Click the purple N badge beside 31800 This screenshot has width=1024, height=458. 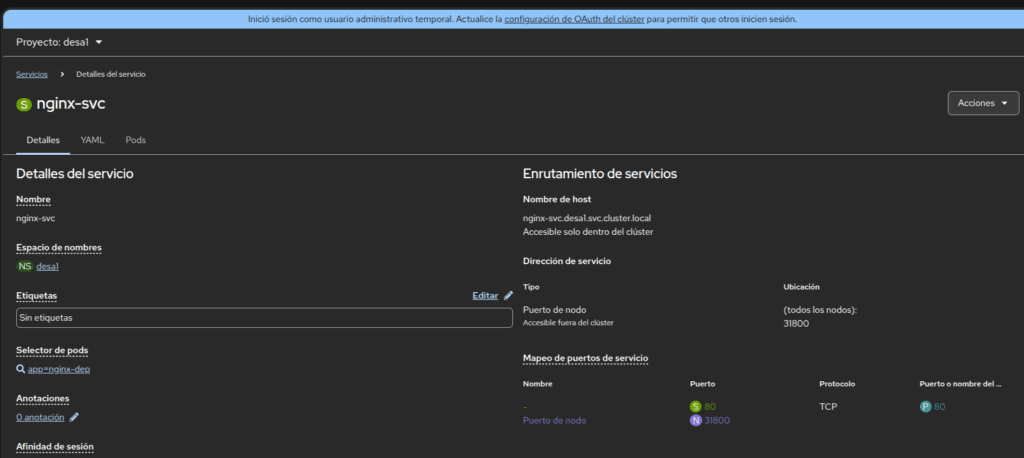[695, 421]
